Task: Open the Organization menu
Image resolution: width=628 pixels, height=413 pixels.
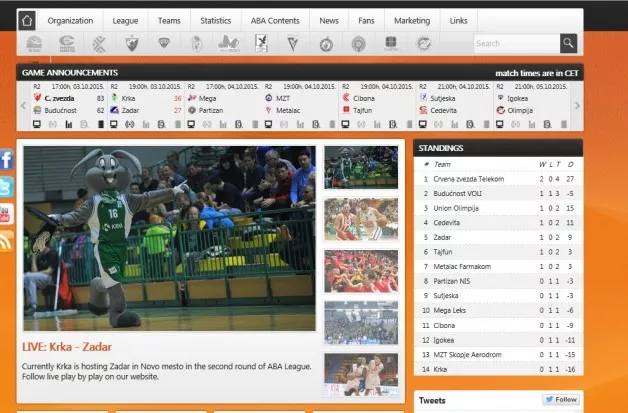Action: point(70,20)
